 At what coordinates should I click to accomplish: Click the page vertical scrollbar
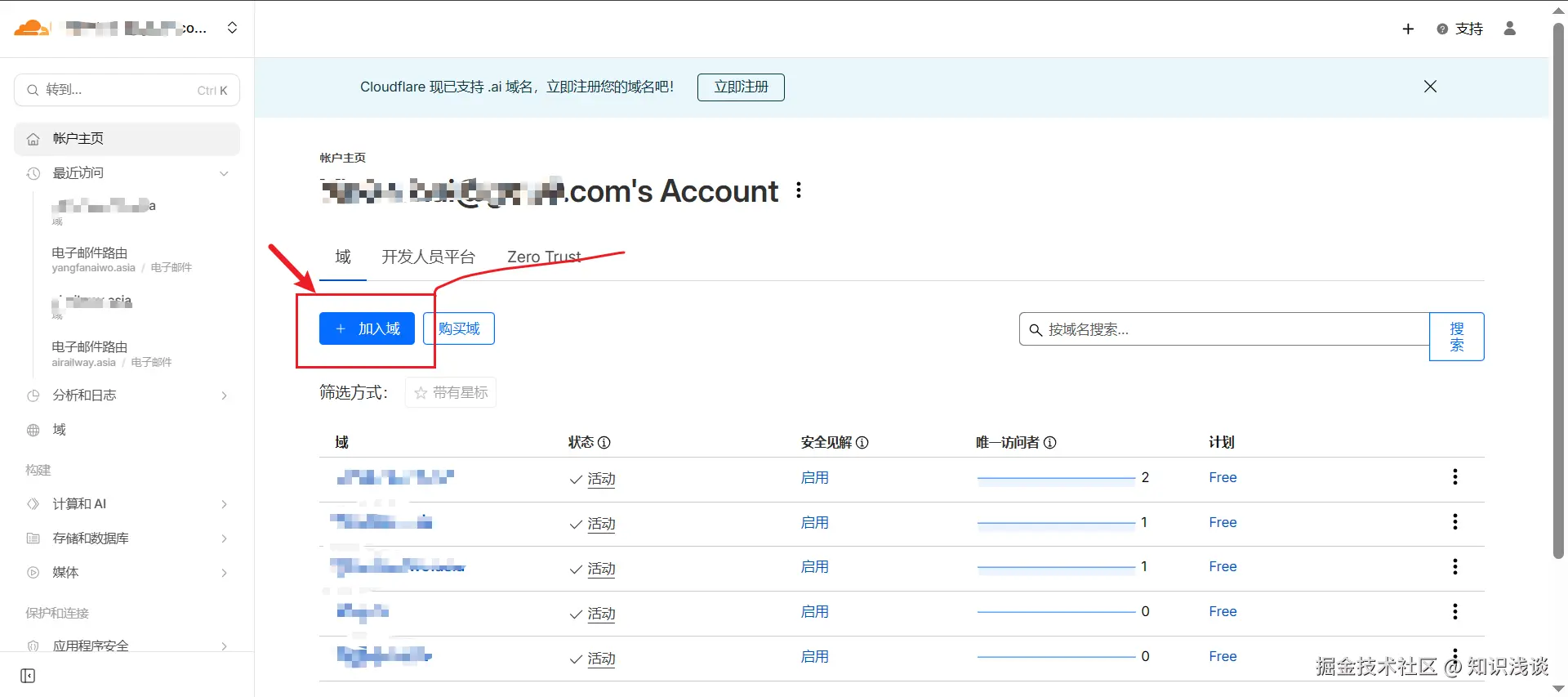[x=1558, y=290]
